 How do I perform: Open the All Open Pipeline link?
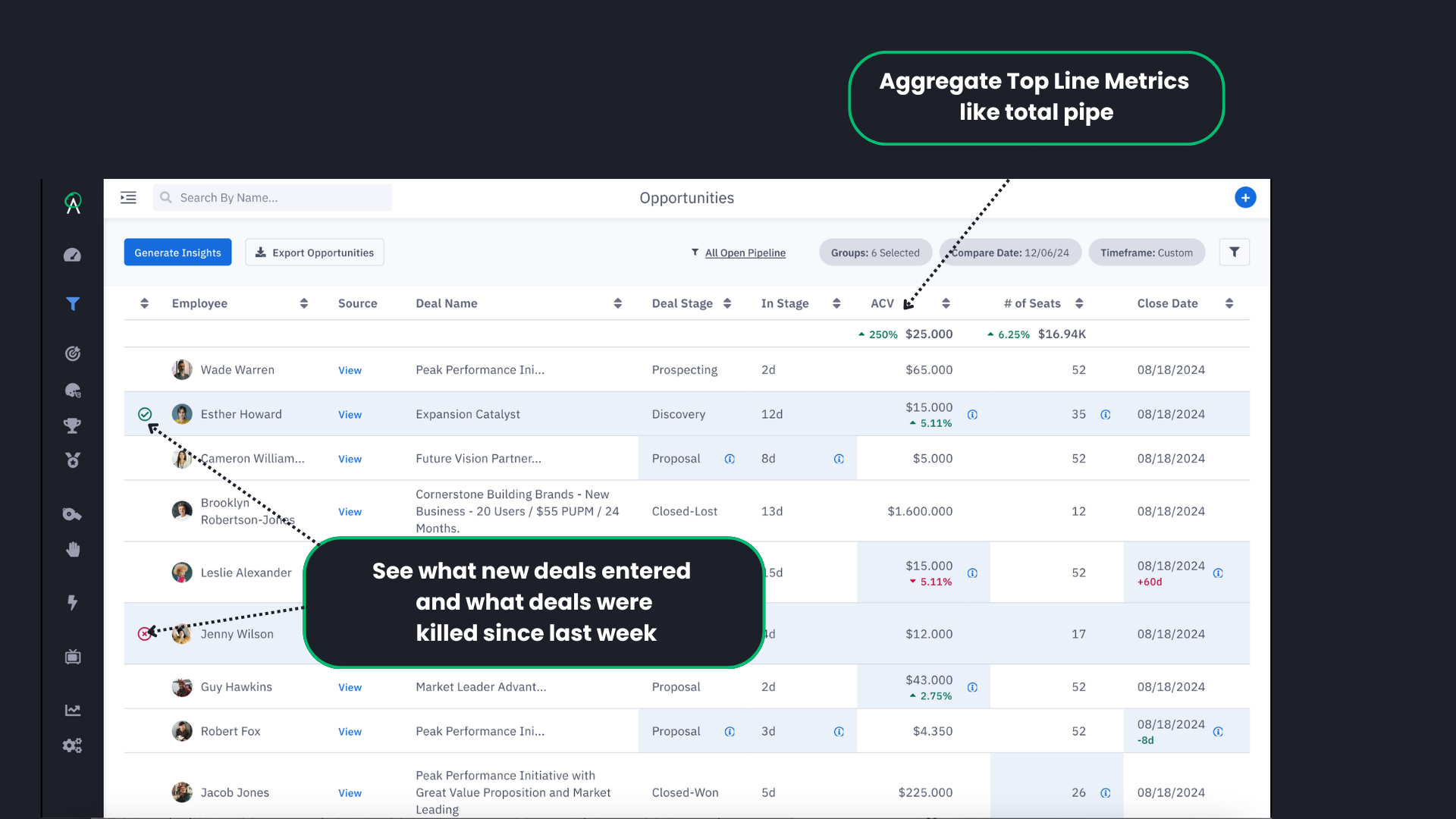745,253
